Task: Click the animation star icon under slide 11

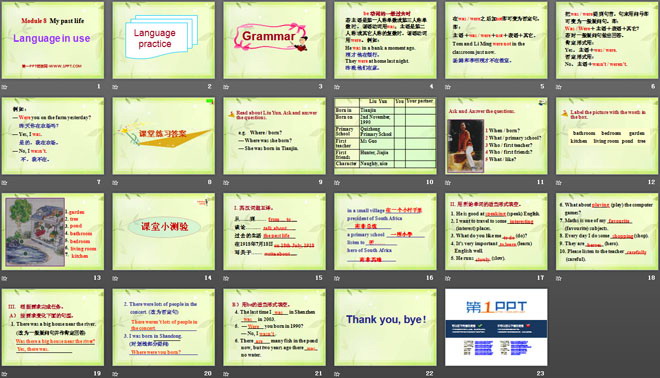Action: (x=448, y=182)
